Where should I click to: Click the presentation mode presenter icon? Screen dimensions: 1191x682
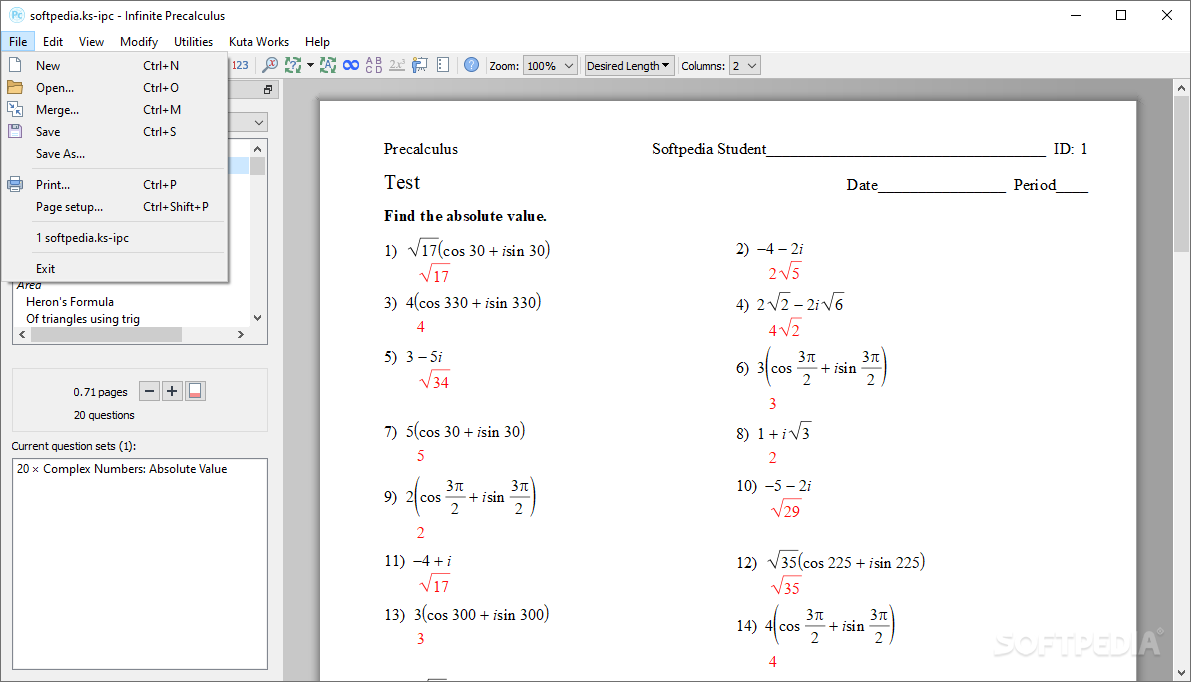[419, 65]
